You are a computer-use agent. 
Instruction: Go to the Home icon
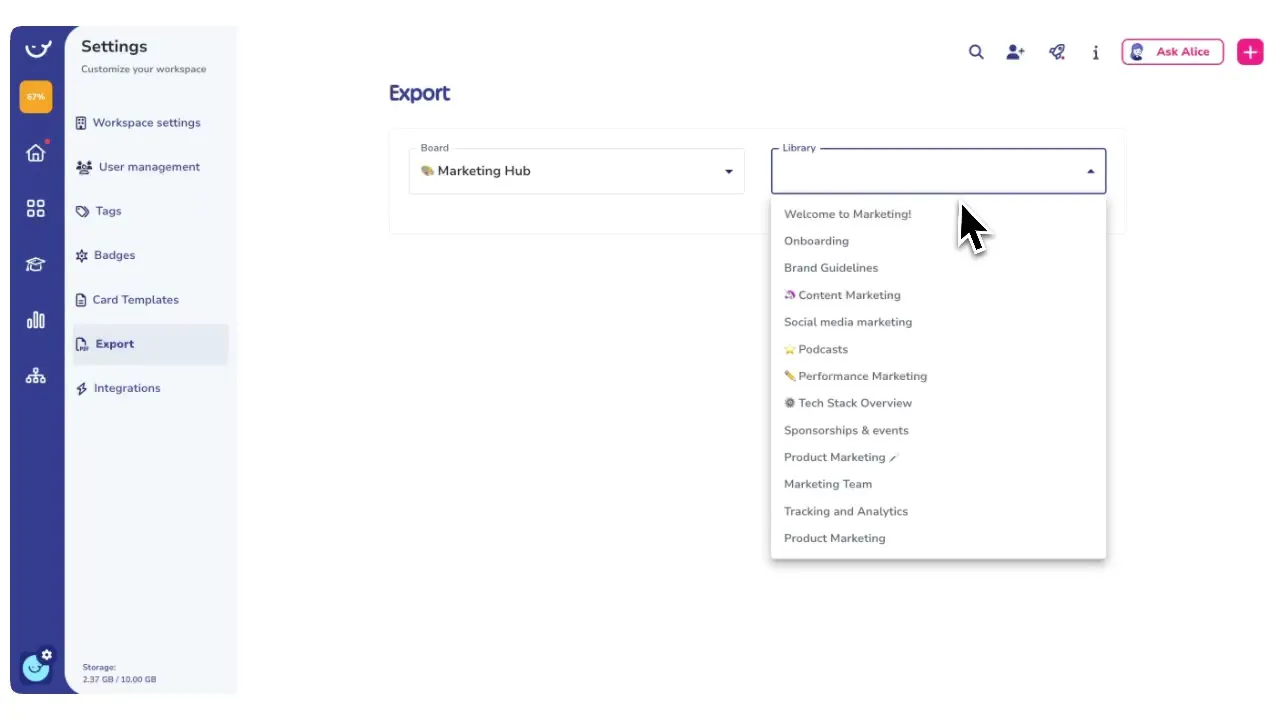pyautogui.click(x=36, y=152)
